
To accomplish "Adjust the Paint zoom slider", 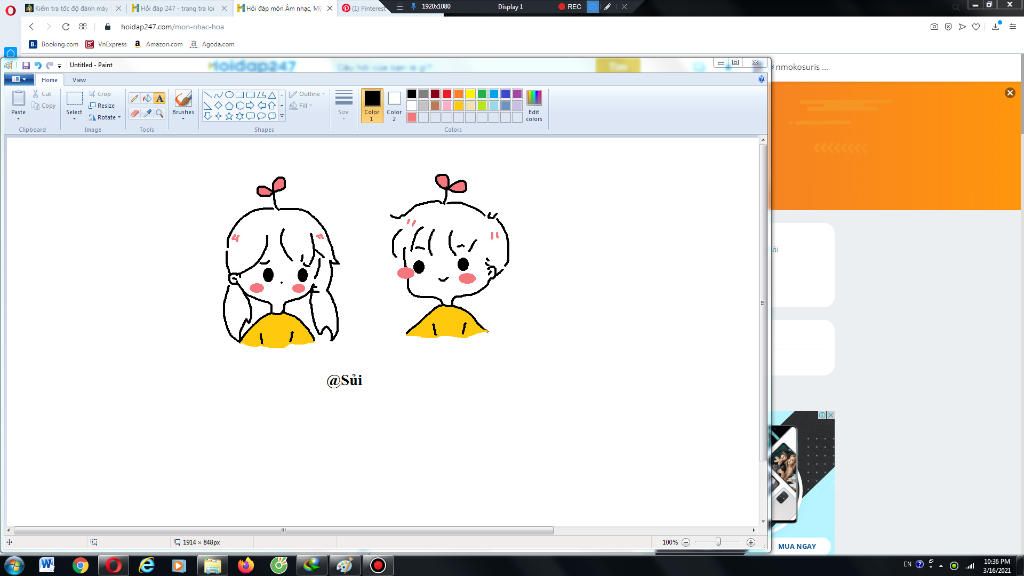I will point(718,542).
